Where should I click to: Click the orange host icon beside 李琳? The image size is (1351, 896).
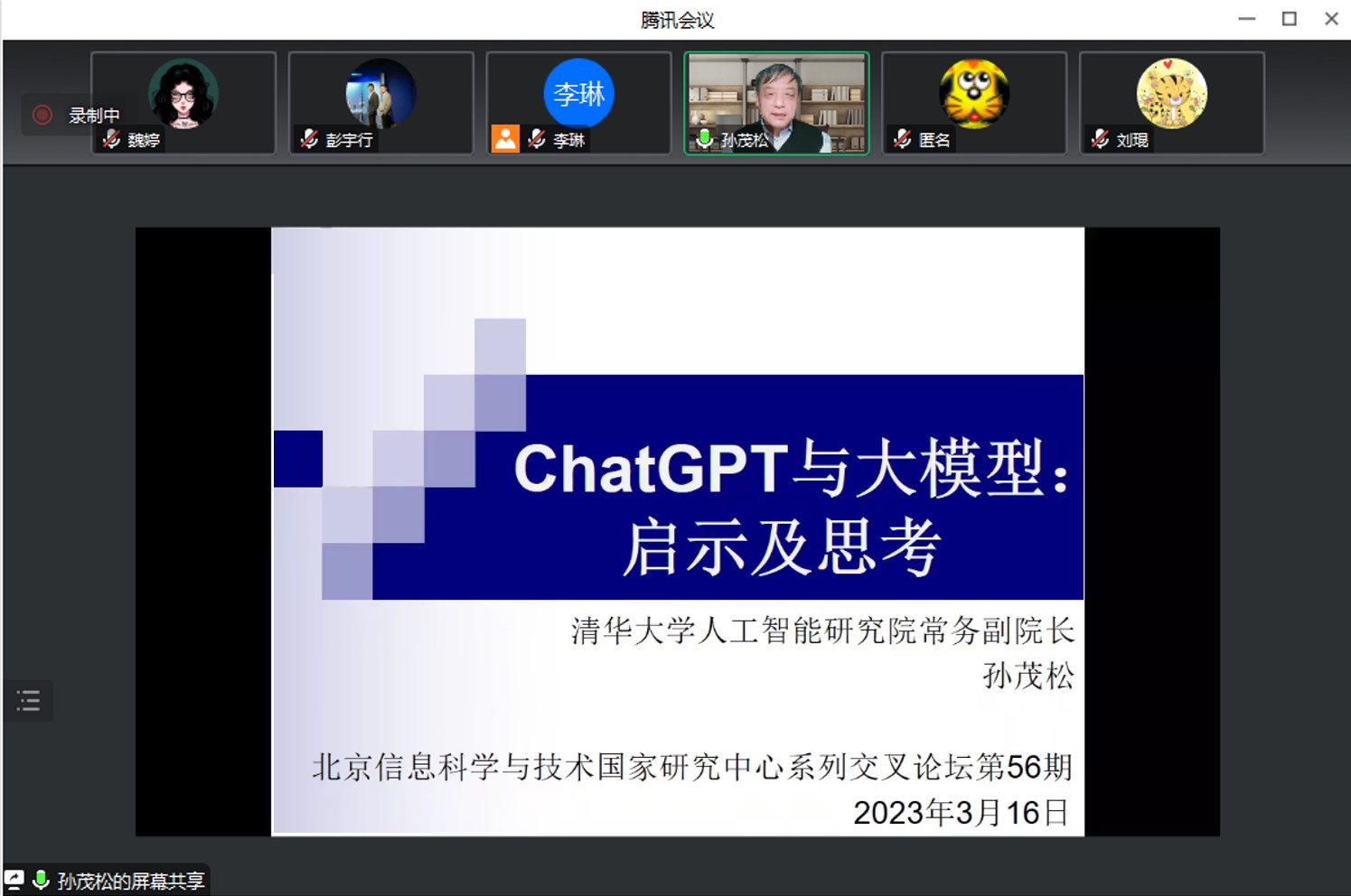tap(505, 138)
